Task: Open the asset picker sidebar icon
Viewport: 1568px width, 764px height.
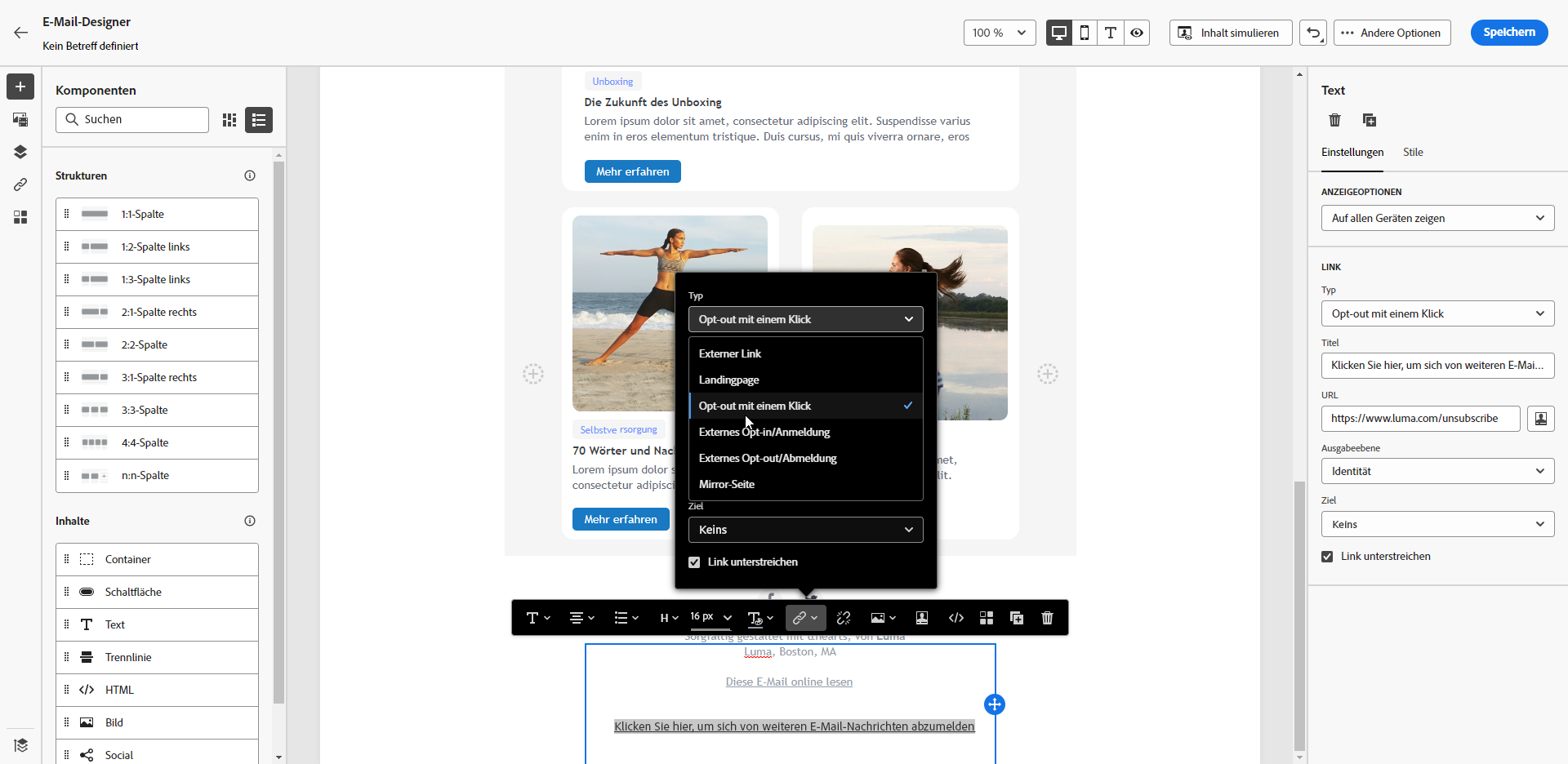Action: pos(20,119)
